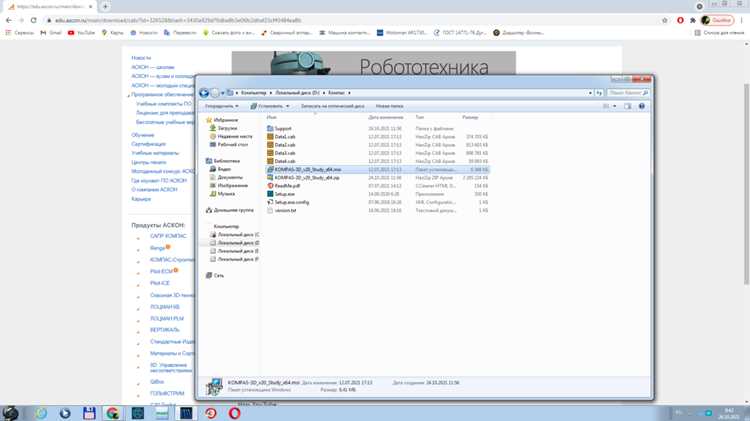Click the Chrome address bar URL

178,20
